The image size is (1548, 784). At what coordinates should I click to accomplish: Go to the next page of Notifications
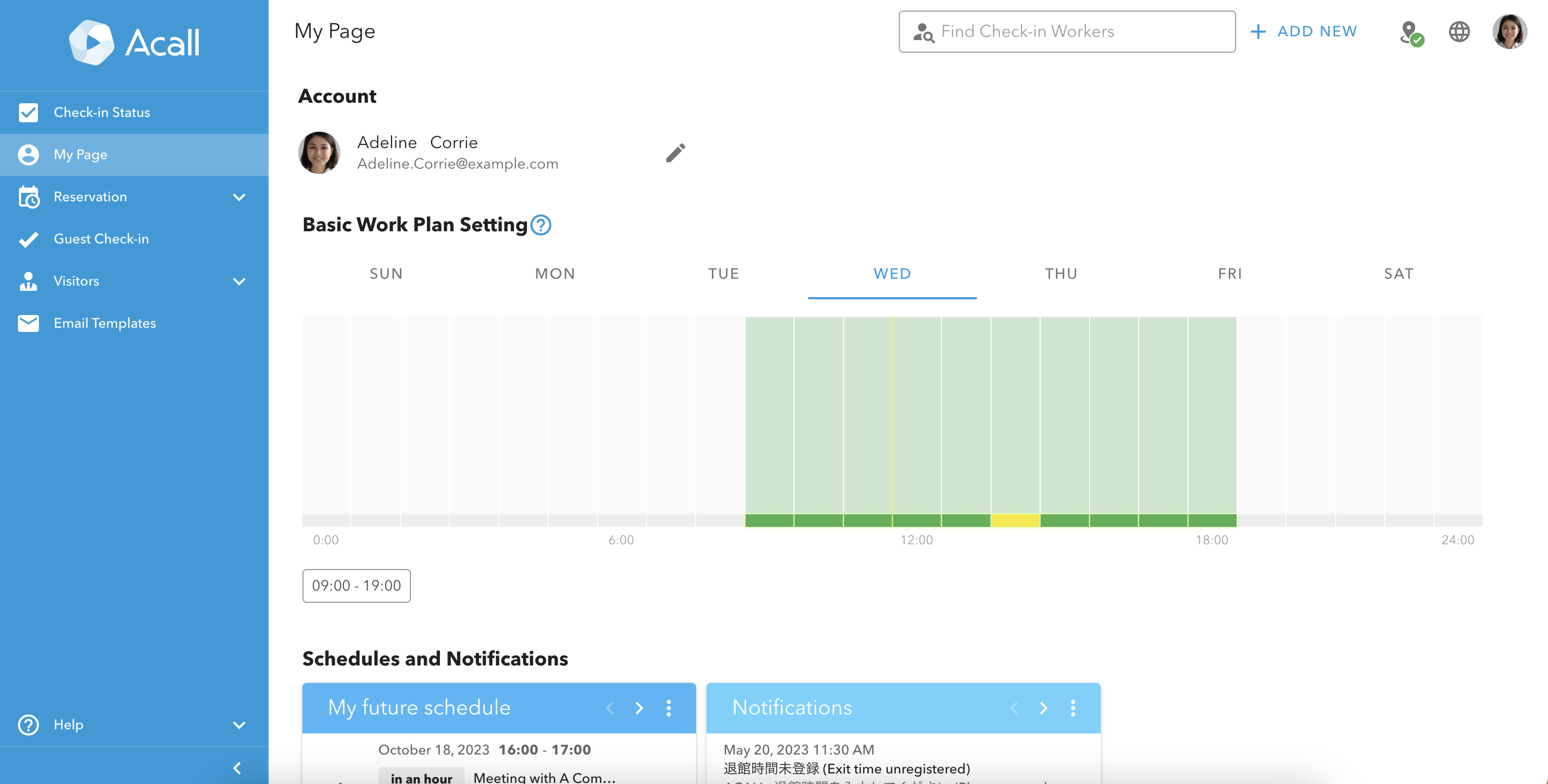(1043, 708)
